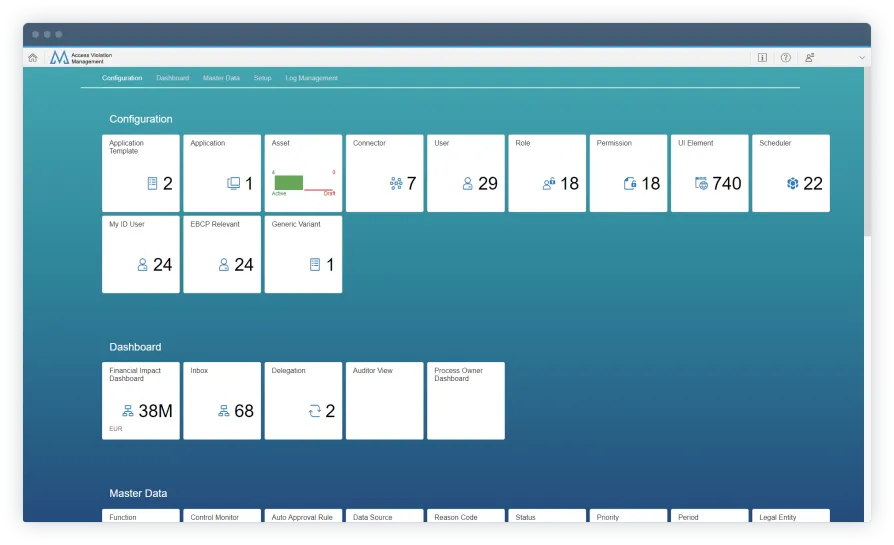894x545 pixels.
Task: Open the Delegation tile
Action: click(303, 400)
